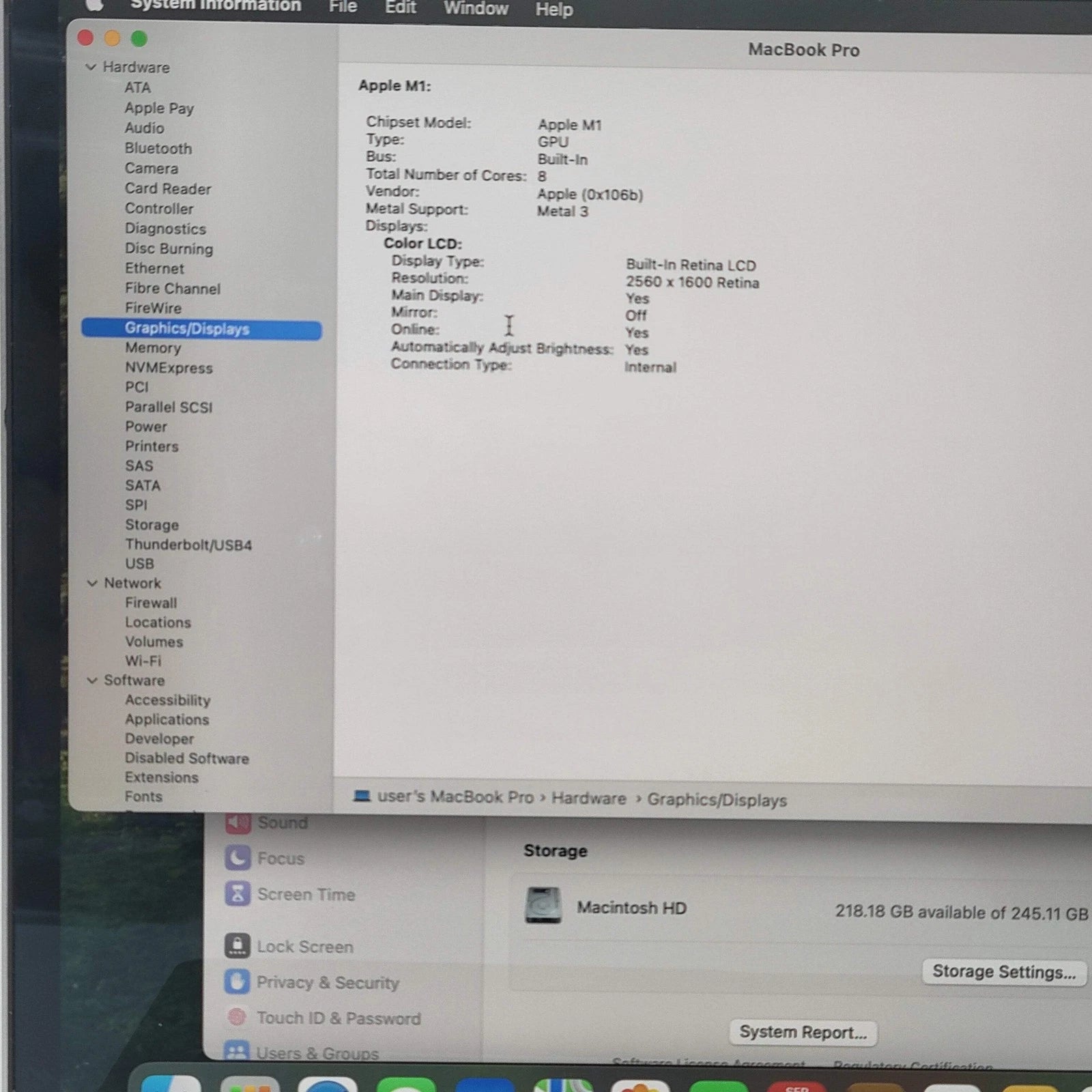This screenshot has width=1092, height=1092.
Task: Click the Sound icon in settings sidebar
Action: pyautogui.click(x=238, y=823)
